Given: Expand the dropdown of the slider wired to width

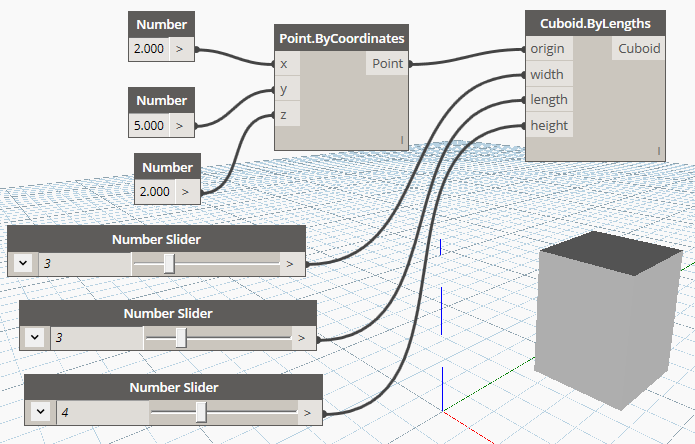Looking at the screenshot, I should [23, 263].
